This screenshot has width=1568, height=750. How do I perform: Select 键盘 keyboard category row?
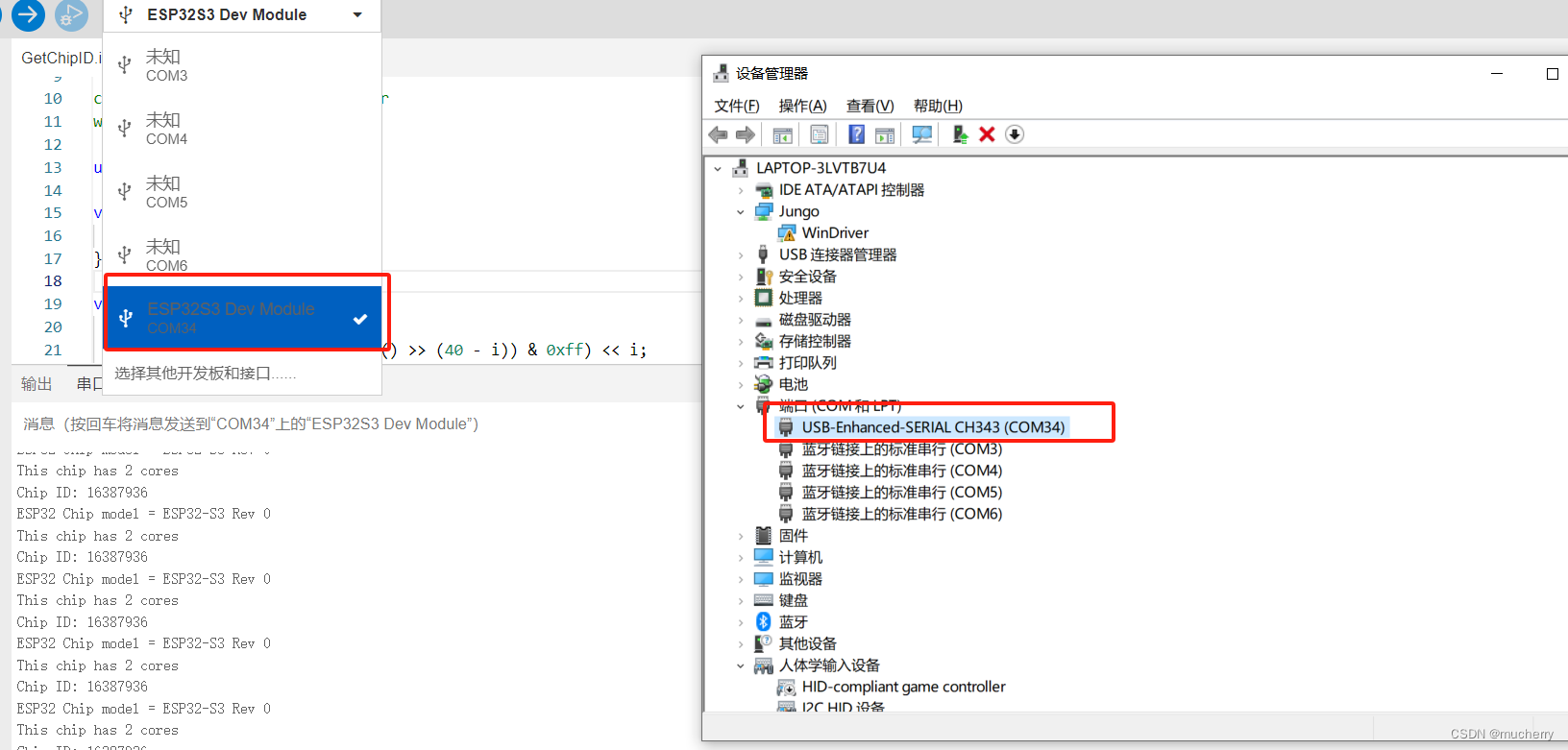coord(793,600)
